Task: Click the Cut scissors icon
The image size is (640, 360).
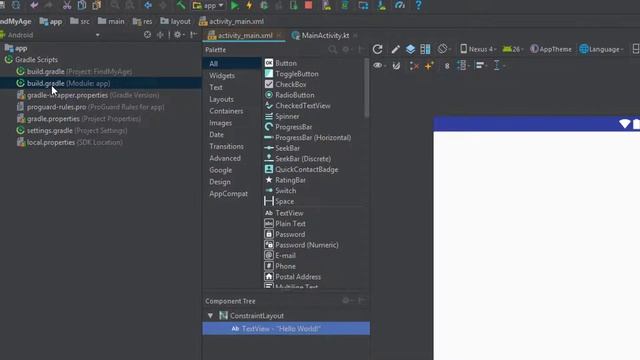Action: (67, 5)
